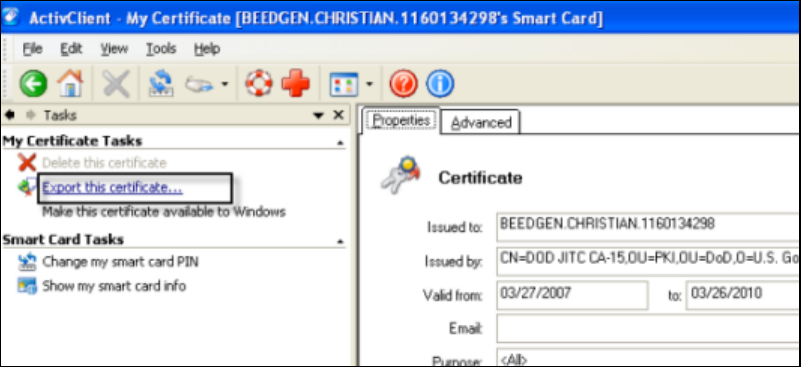Switch to the Properties tab
The height and width of the screenshot is (367, 801).
(401, 121)
